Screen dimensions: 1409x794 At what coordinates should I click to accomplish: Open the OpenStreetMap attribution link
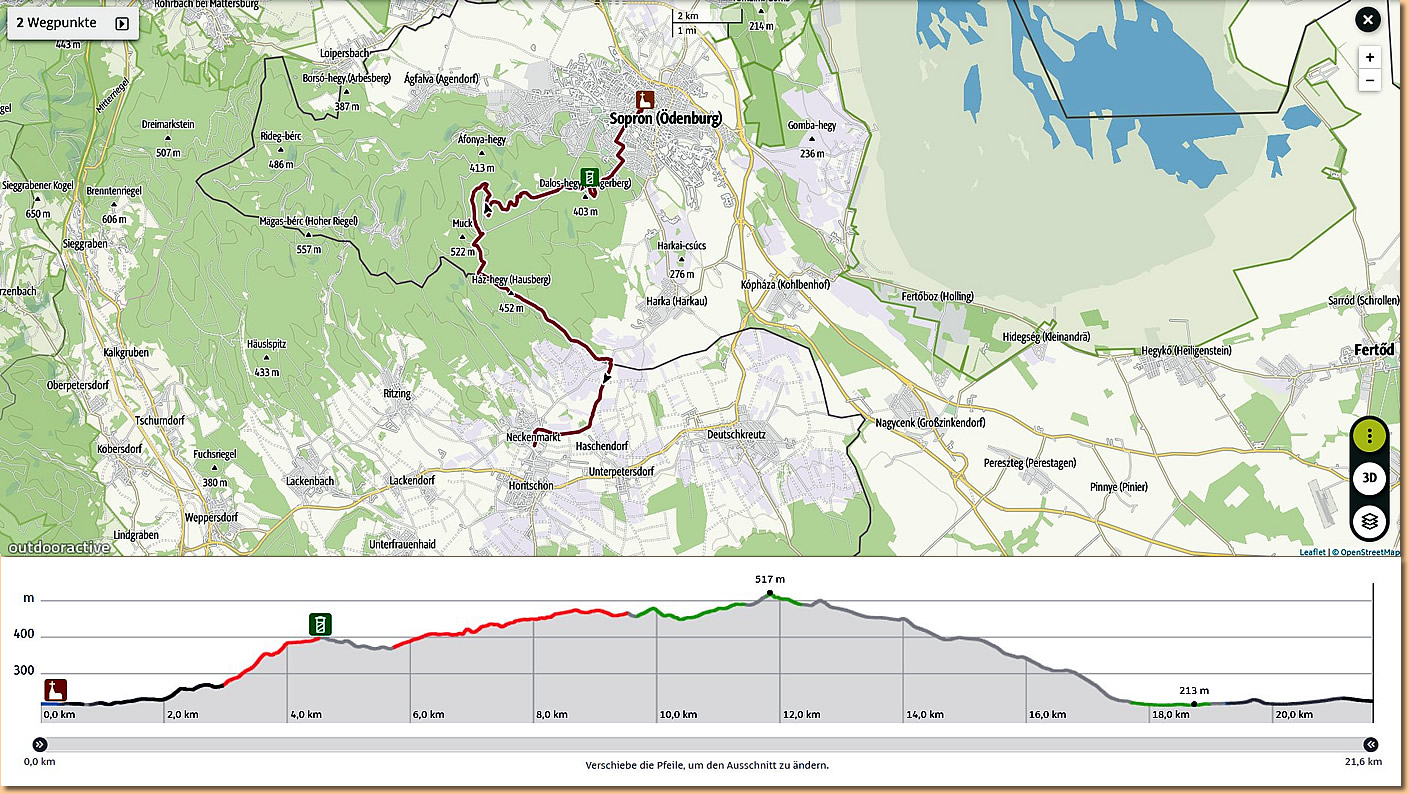tap(1369, 552)
